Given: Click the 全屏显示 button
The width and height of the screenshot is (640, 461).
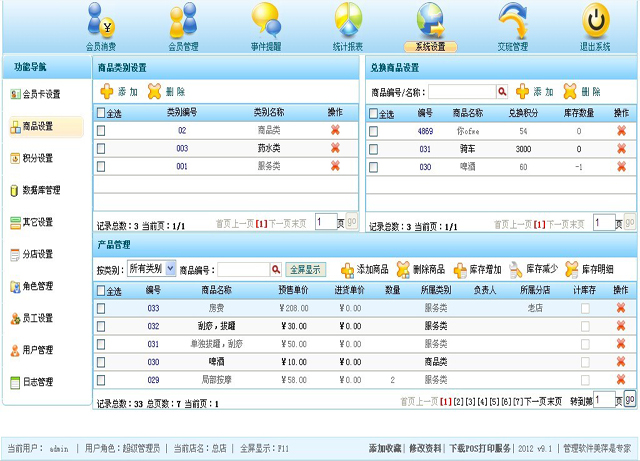Looking at the screenshot, I should 305,269.
